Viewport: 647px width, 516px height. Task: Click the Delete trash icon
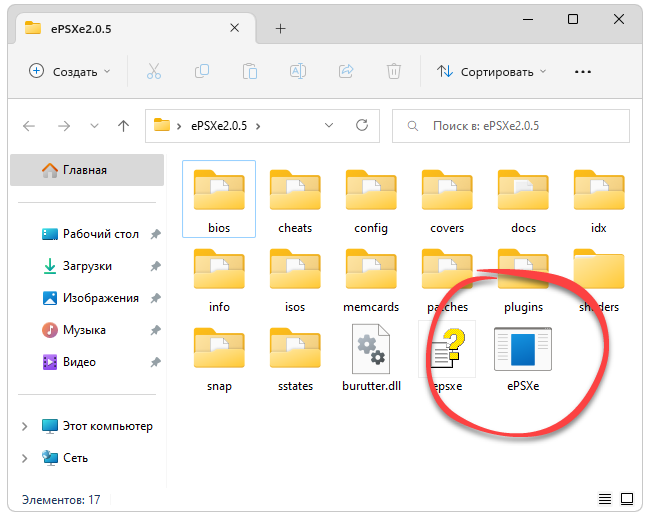click(394, 72)
